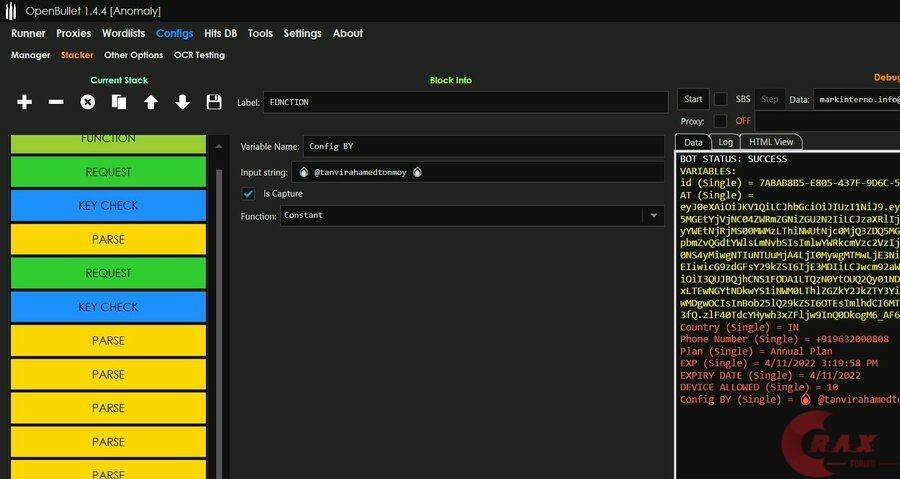Screen dimensions: 900x479
Task: Open the About menu
Action: pyautogui.click(x=348, y=33)
